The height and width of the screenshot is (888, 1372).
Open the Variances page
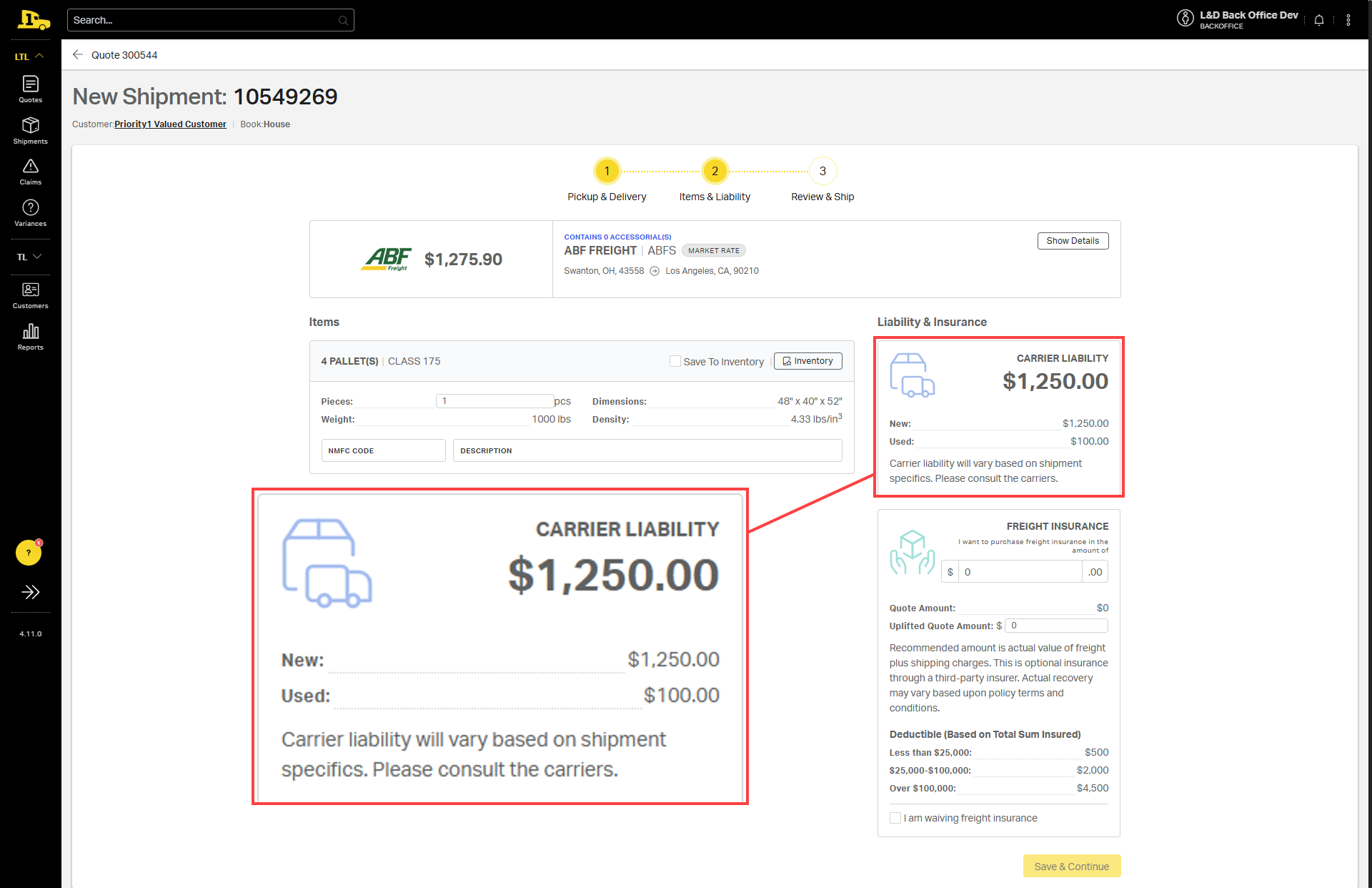pyautogui.click(x=30, y=212)
